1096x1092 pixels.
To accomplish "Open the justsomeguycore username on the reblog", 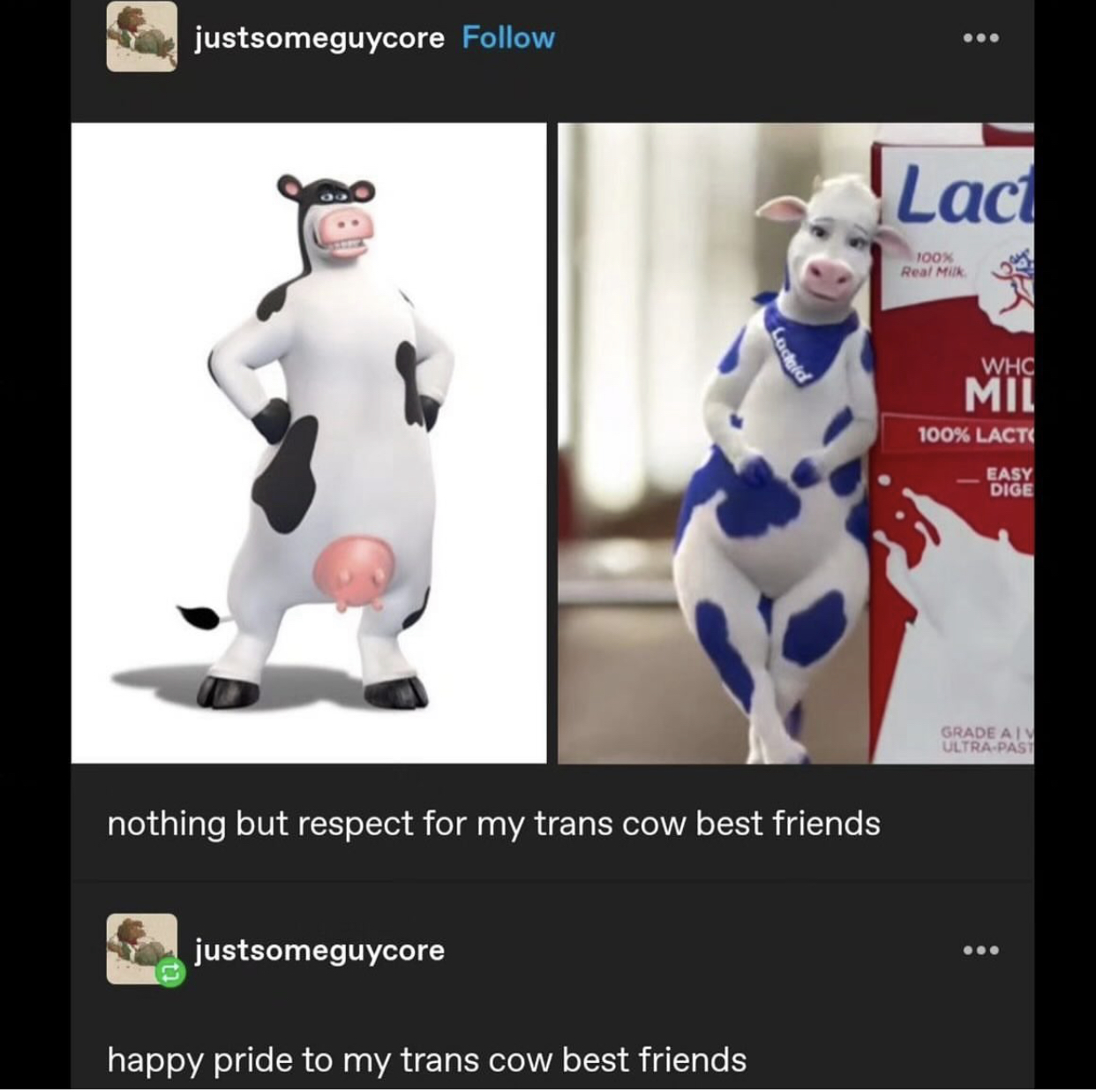I will pyautogui.click(x=319, y=951).
